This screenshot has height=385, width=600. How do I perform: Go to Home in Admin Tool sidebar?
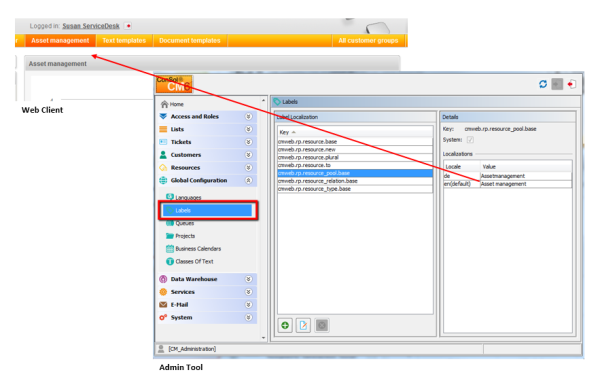point(176,104)
